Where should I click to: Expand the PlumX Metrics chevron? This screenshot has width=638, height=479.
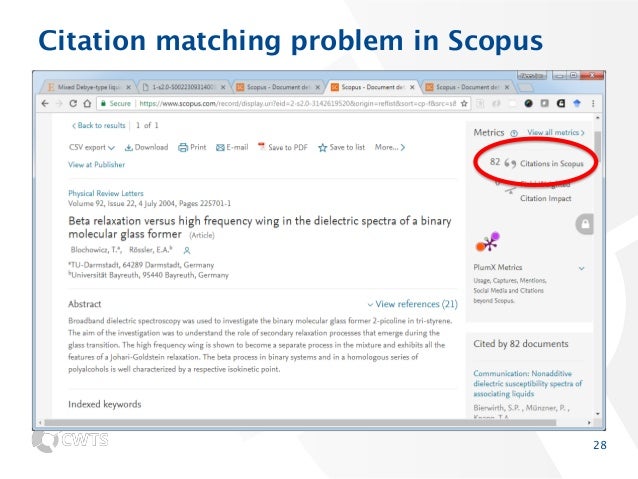(582, 268)
